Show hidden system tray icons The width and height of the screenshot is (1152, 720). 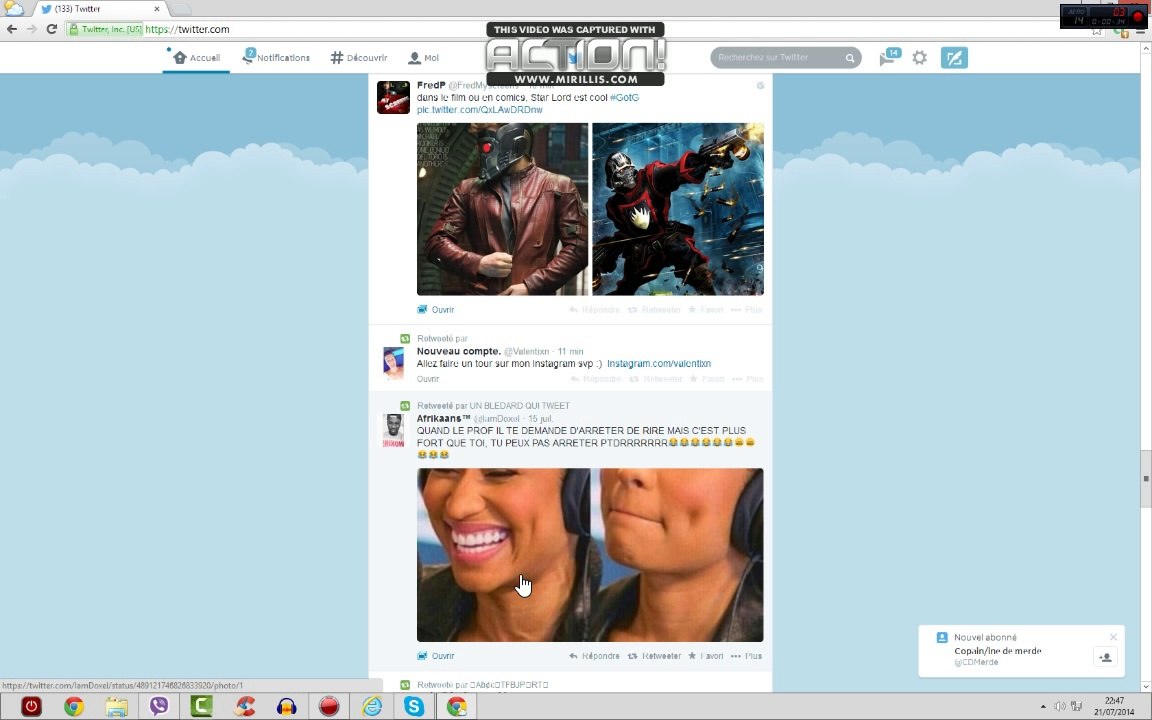click(1043, 707)
